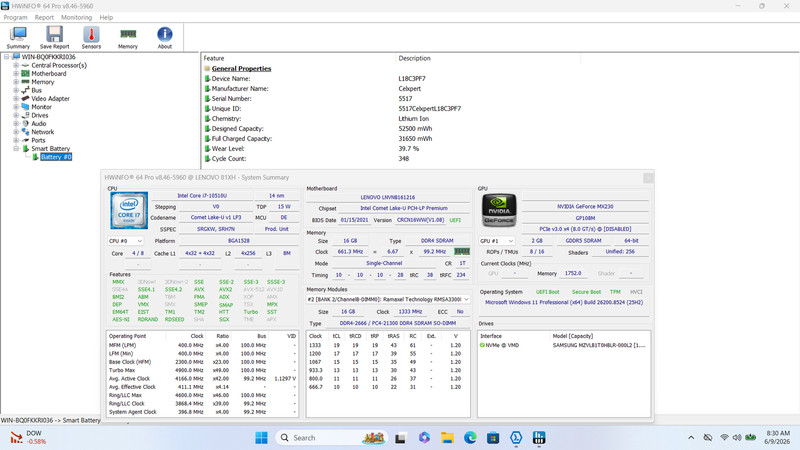This screenshot has width=800, height=450.
Task: Collapse the Smart Battery tree node
Action: 16,148
